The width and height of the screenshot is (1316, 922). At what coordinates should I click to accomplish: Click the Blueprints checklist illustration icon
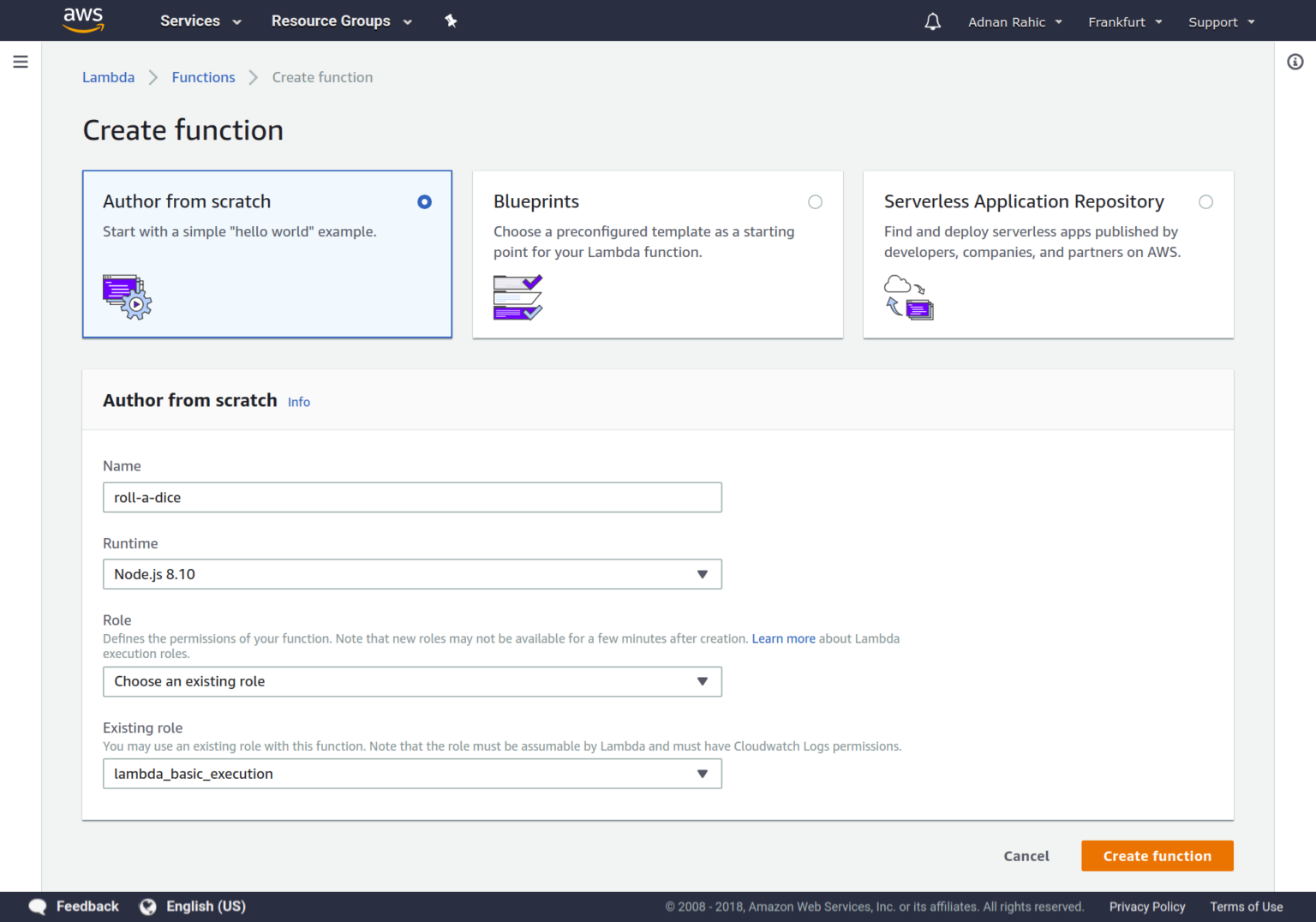pos(517,297)
